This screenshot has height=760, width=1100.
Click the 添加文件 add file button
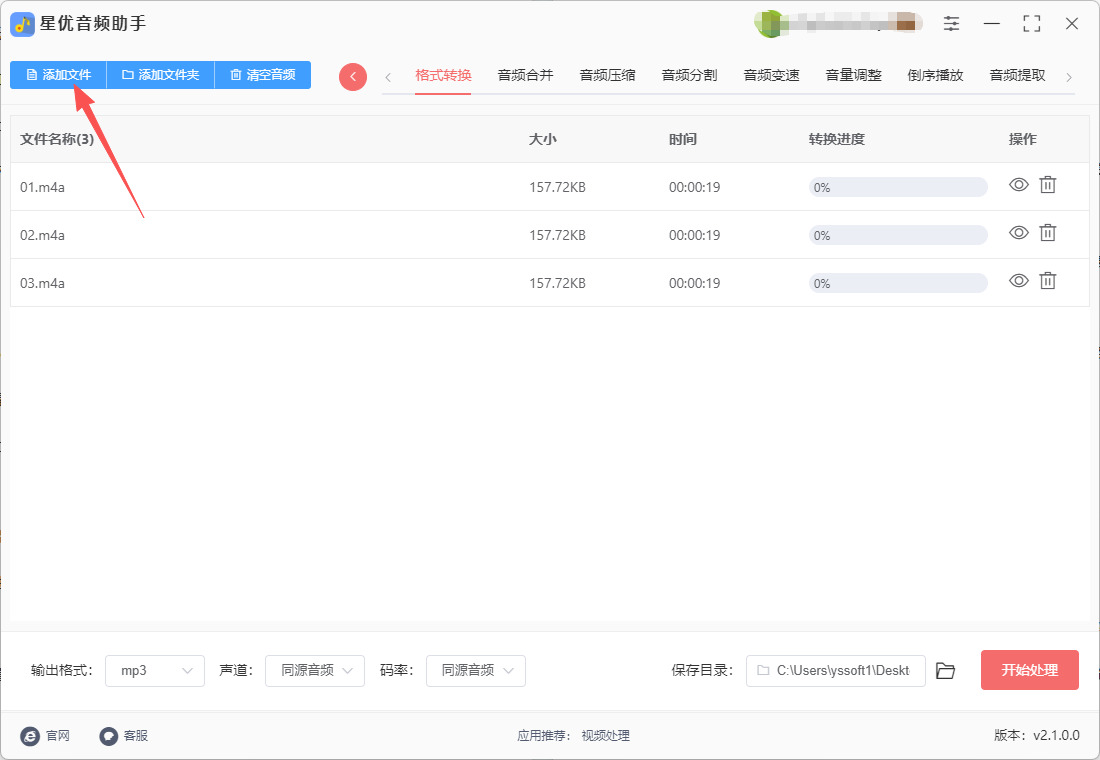(x=58, y=75)
